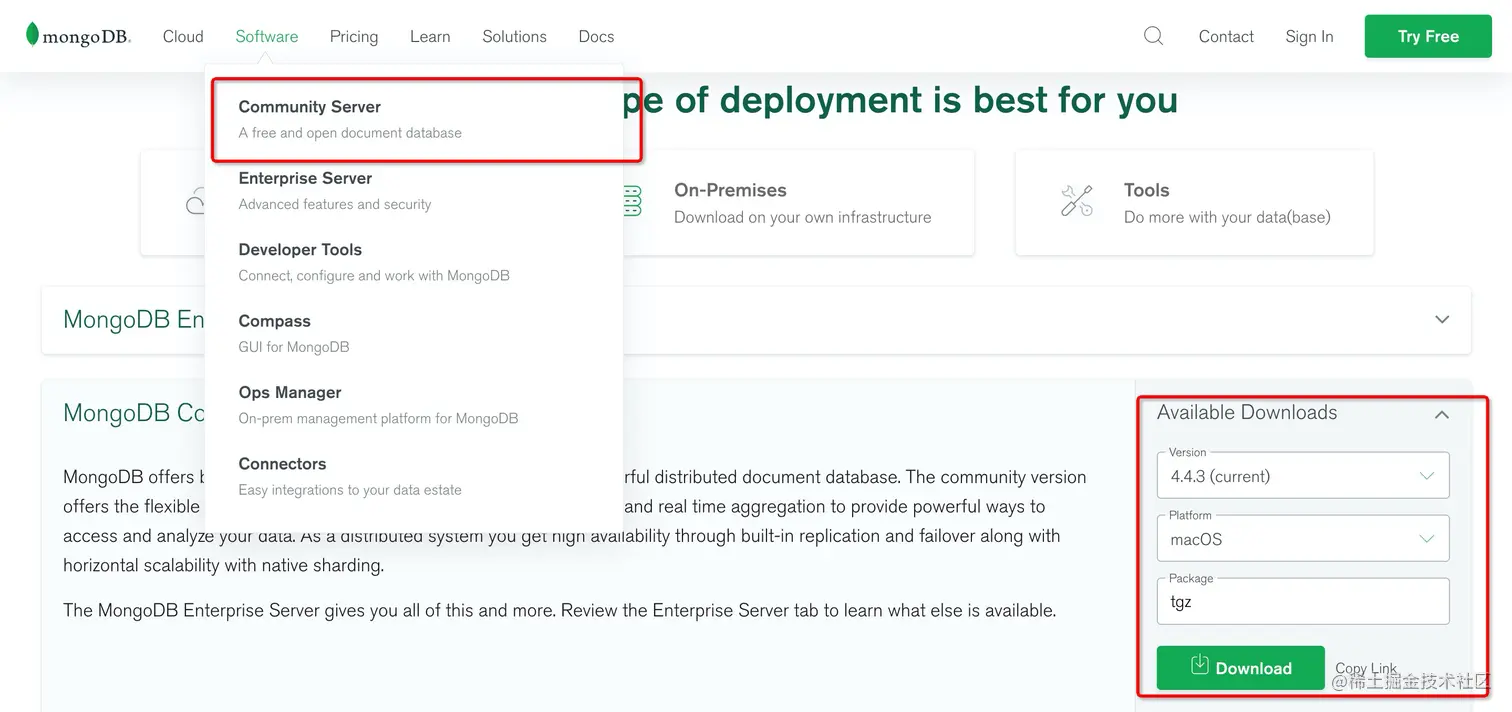This screenshot has height=712, width=1512.
Task: Click the Sign In link
Action: click(x=1309, y=36)
